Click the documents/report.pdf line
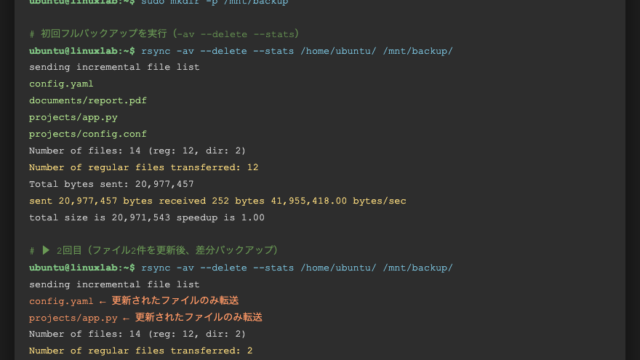This screenshot has height=360, width=640. [88, 100]
